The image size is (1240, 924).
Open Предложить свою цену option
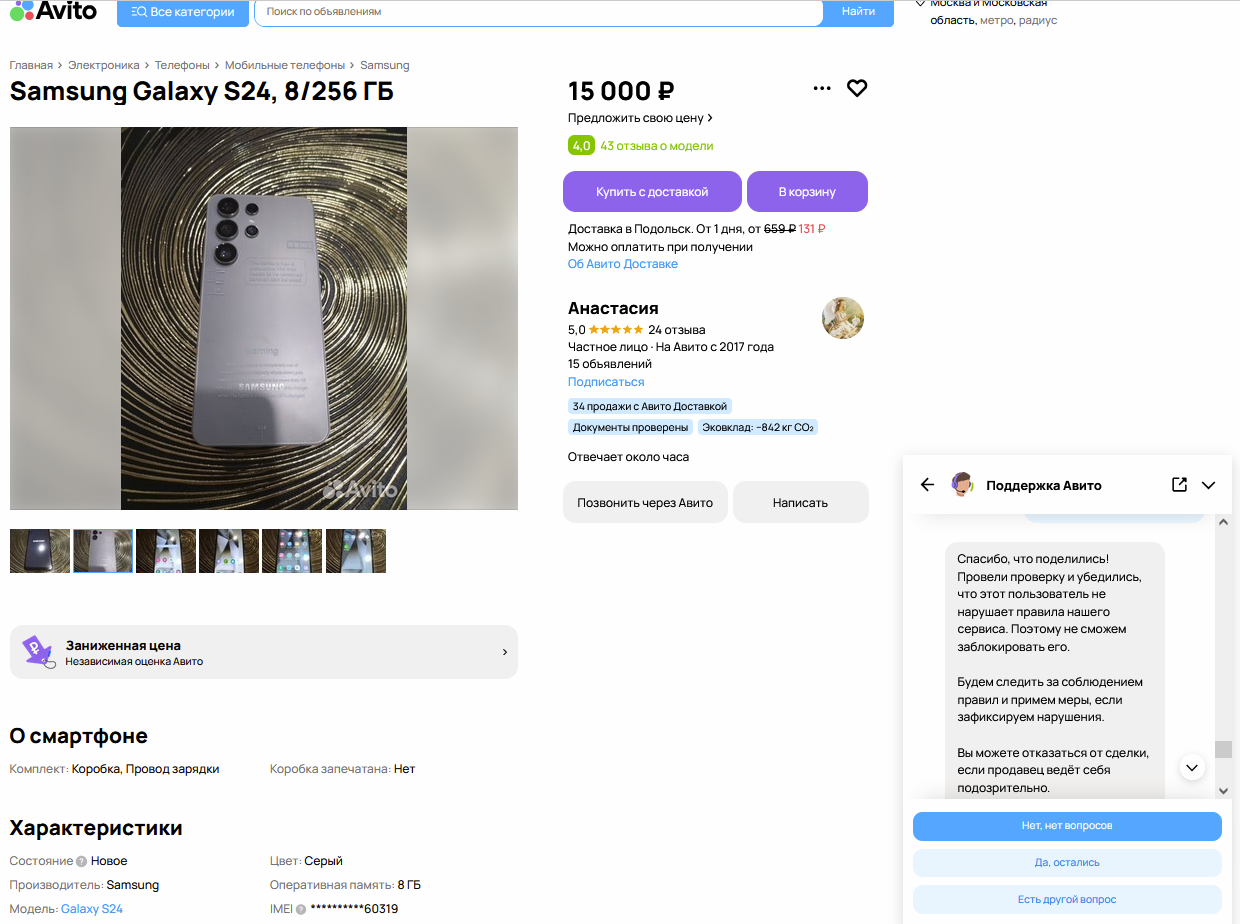(640, 118)
